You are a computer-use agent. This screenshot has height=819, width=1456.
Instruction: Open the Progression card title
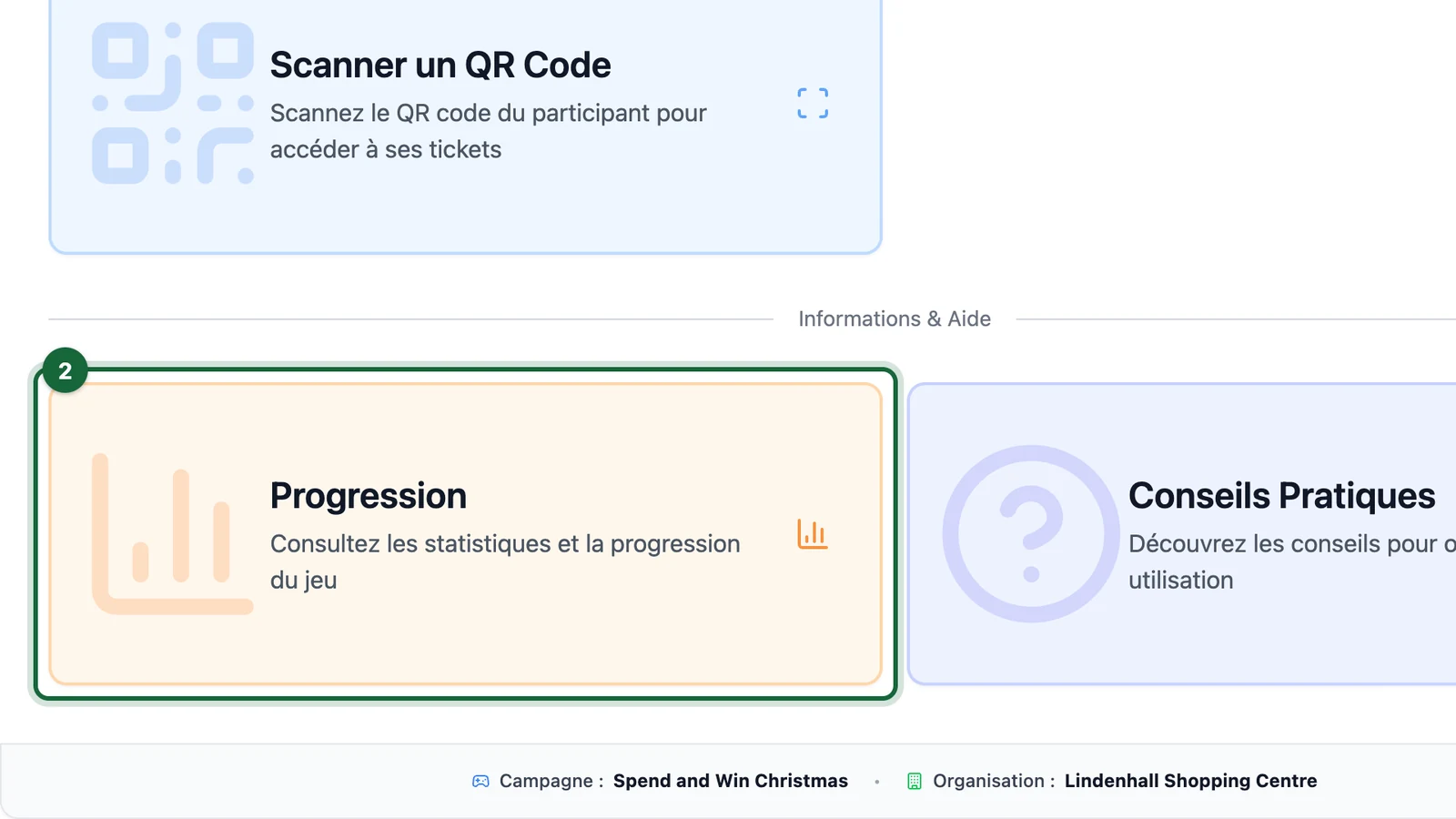[x=369, y=496]
